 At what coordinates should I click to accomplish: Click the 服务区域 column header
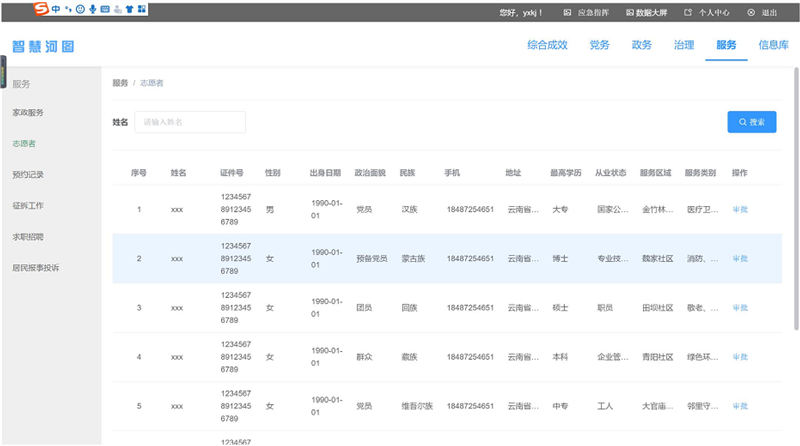pos(656,173)
